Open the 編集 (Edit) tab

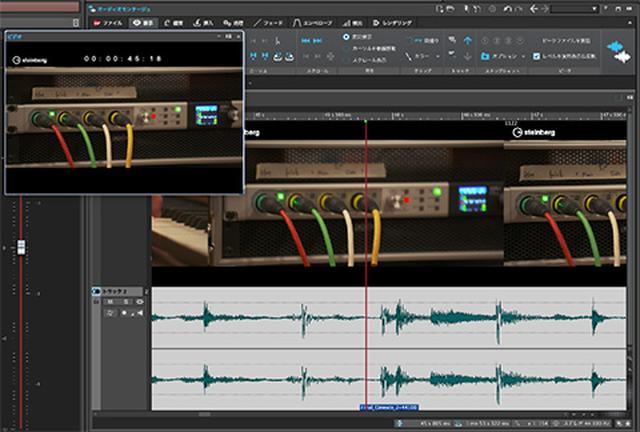click(x=173, y=23)
